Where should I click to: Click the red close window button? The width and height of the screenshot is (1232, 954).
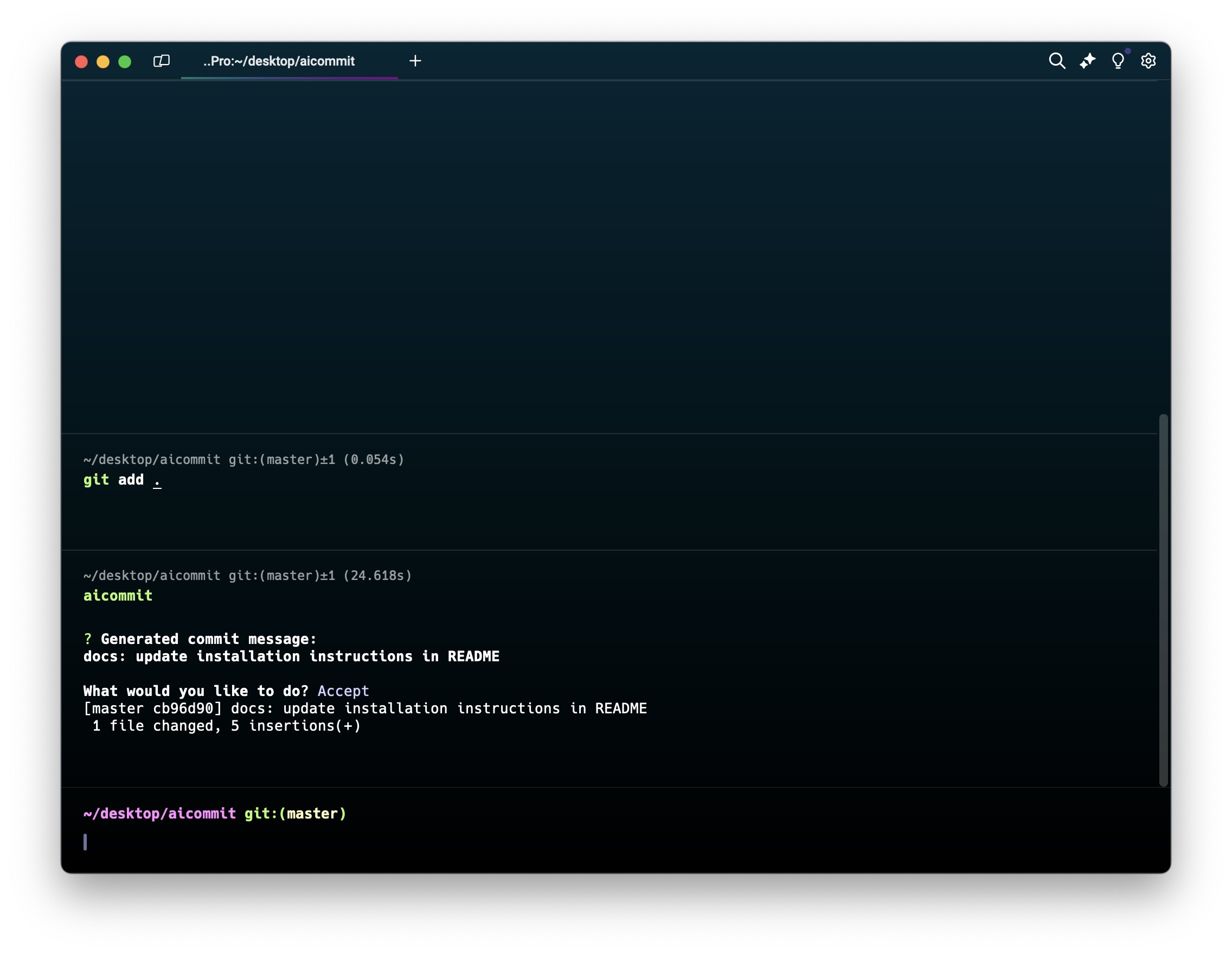pyautogui.click(x=81, y=61)
